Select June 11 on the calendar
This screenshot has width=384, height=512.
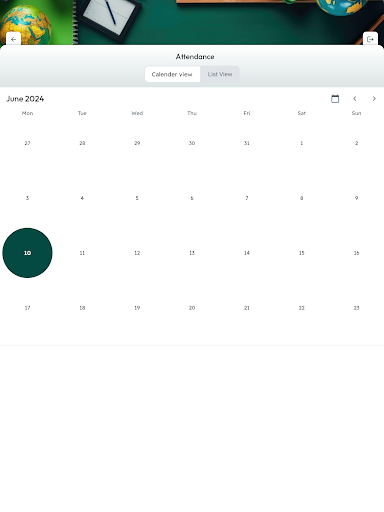point(82,253)
